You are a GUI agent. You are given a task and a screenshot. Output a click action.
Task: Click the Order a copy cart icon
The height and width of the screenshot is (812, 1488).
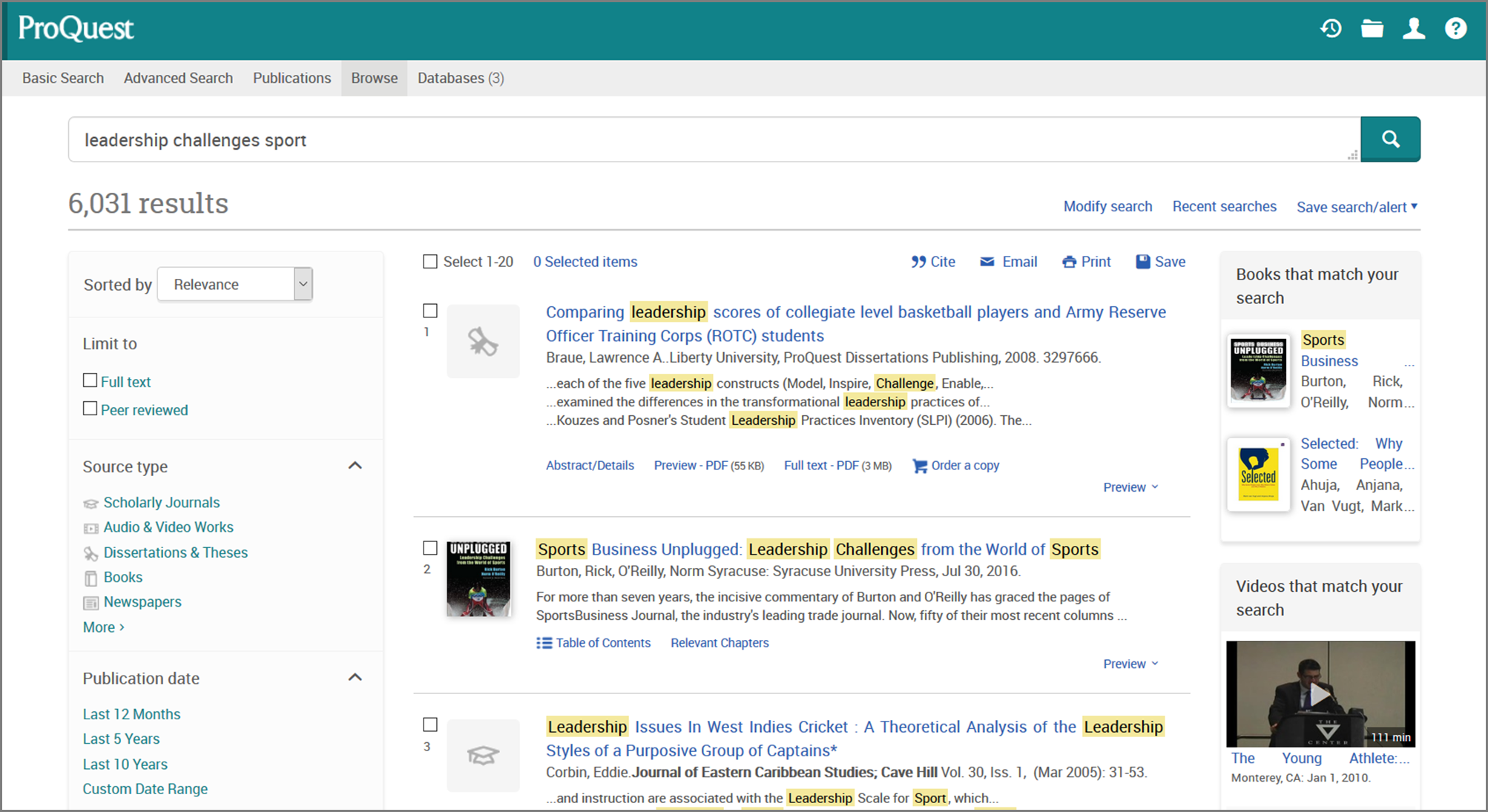pyautogui.click(x=919, y=466)
